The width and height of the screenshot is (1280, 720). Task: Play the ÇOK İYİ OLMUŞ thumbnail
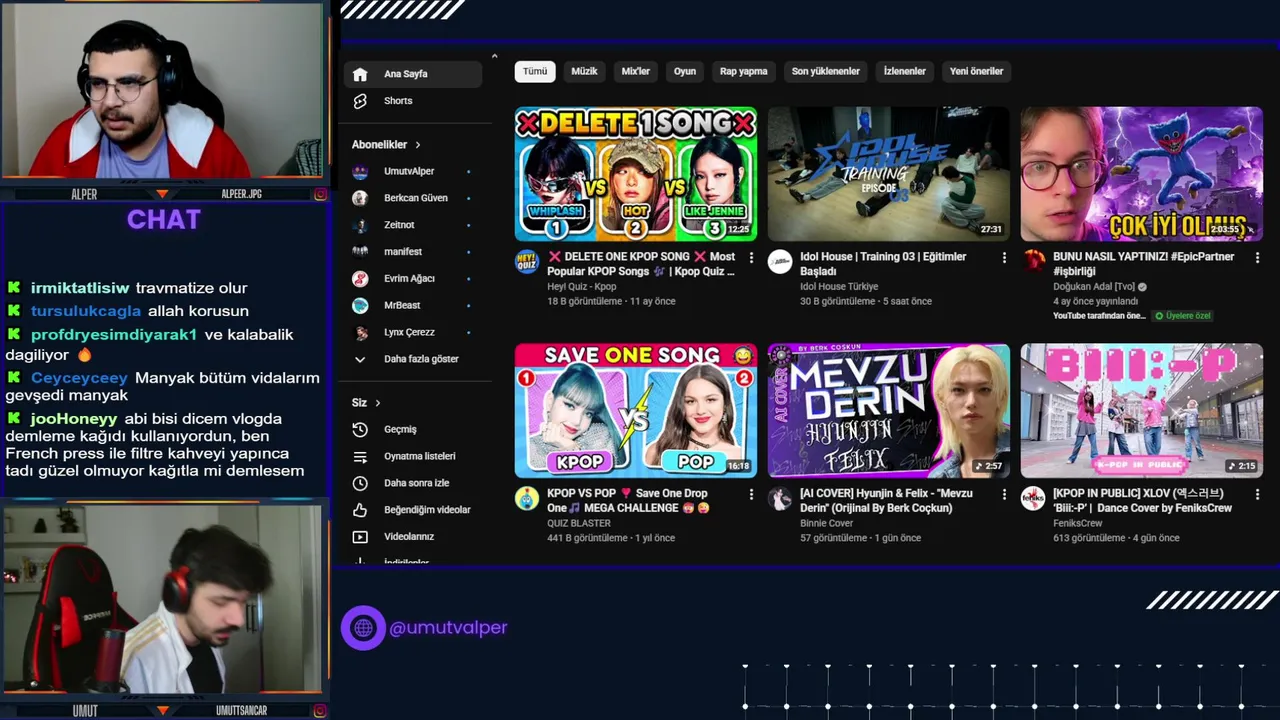click(x=1142, y=174)
